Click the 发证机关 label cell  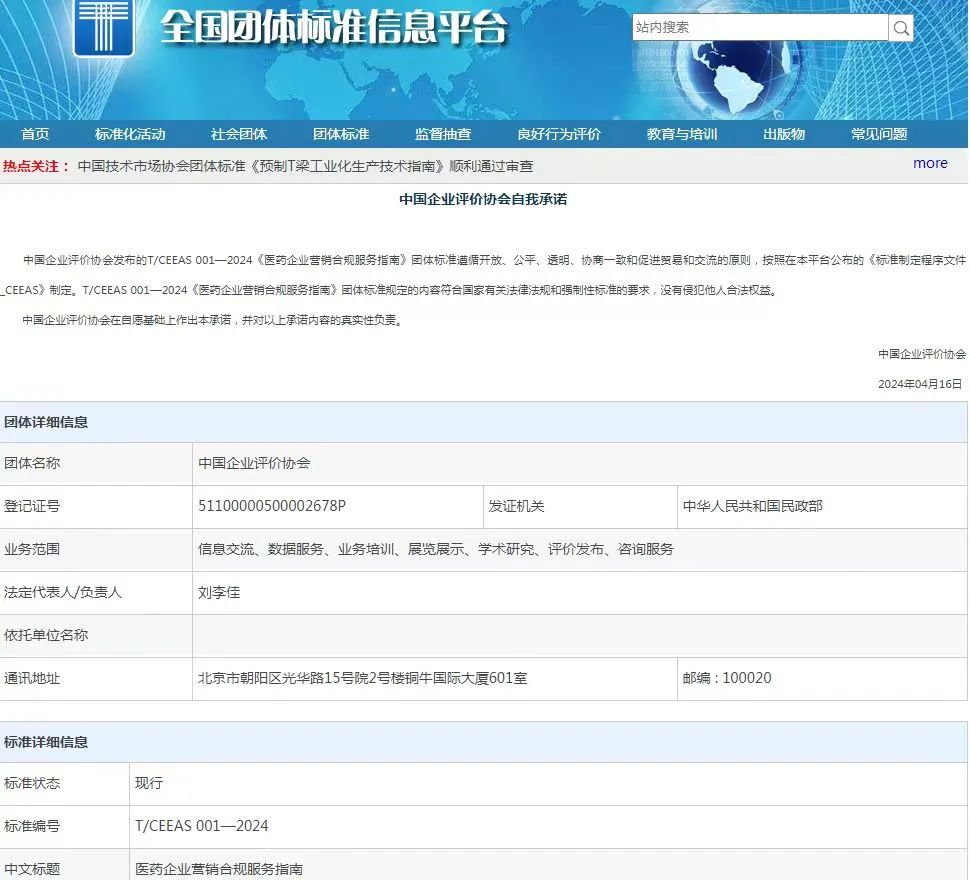pyautogui.click(x=580, y=506)
